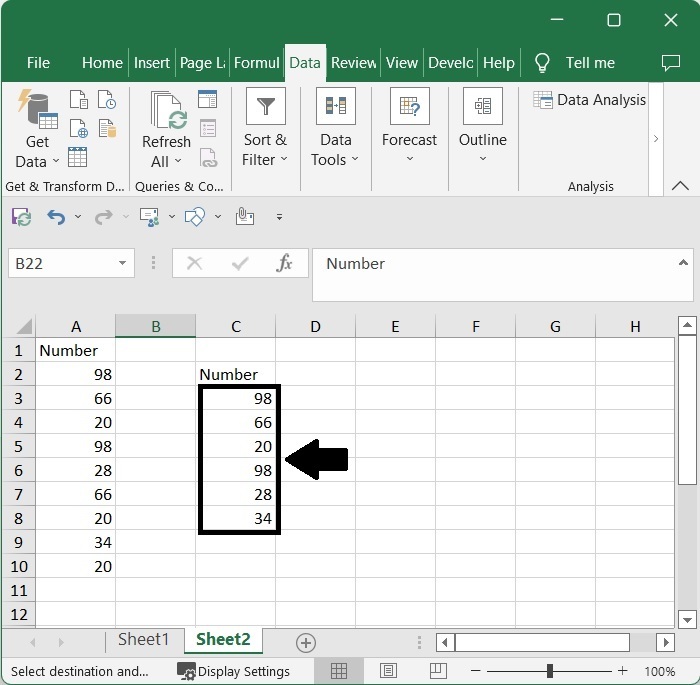Click the Outline group icon
The image size is (700, 685).
[482, 106]
